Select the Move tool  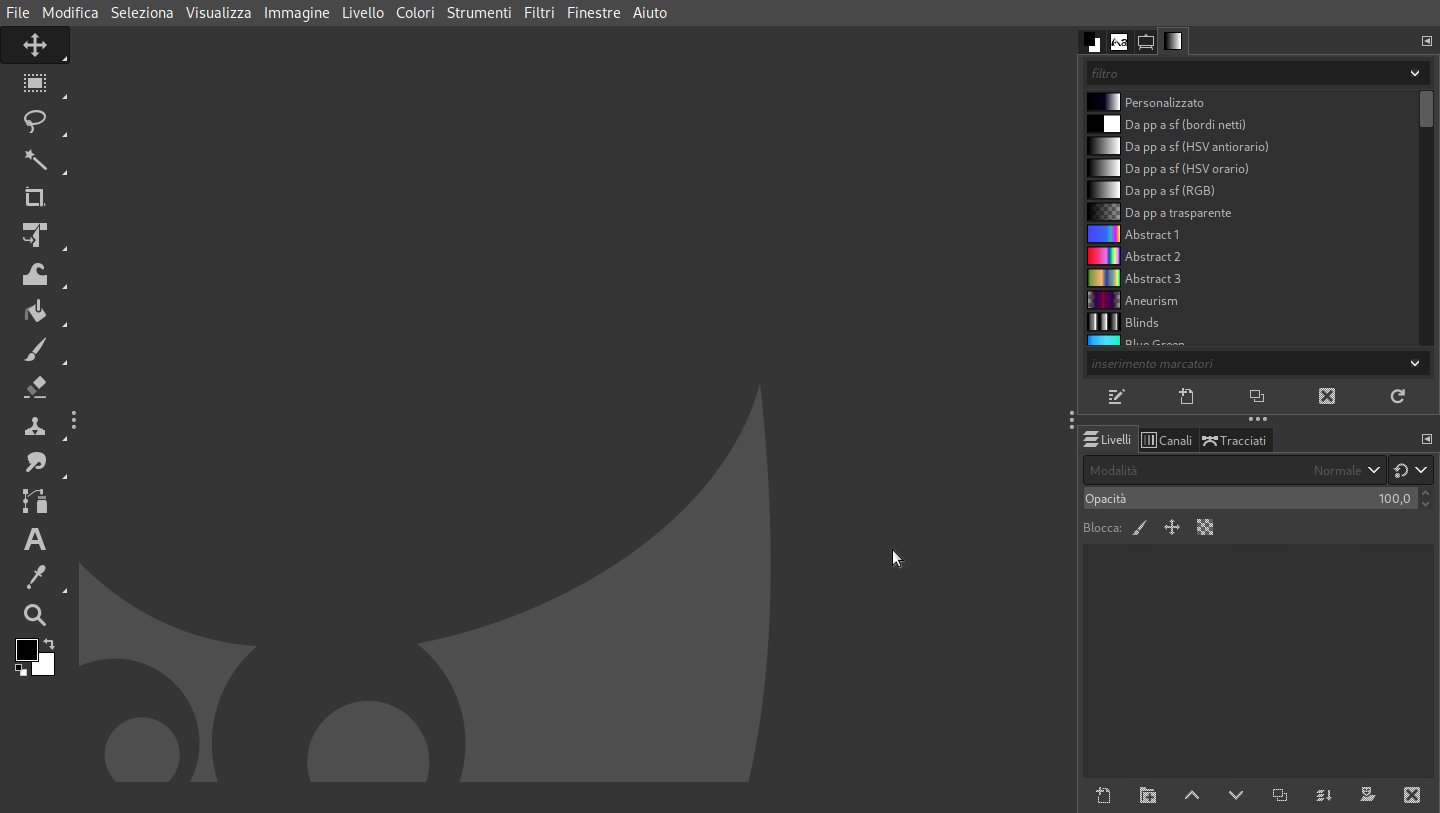point(35,45)
